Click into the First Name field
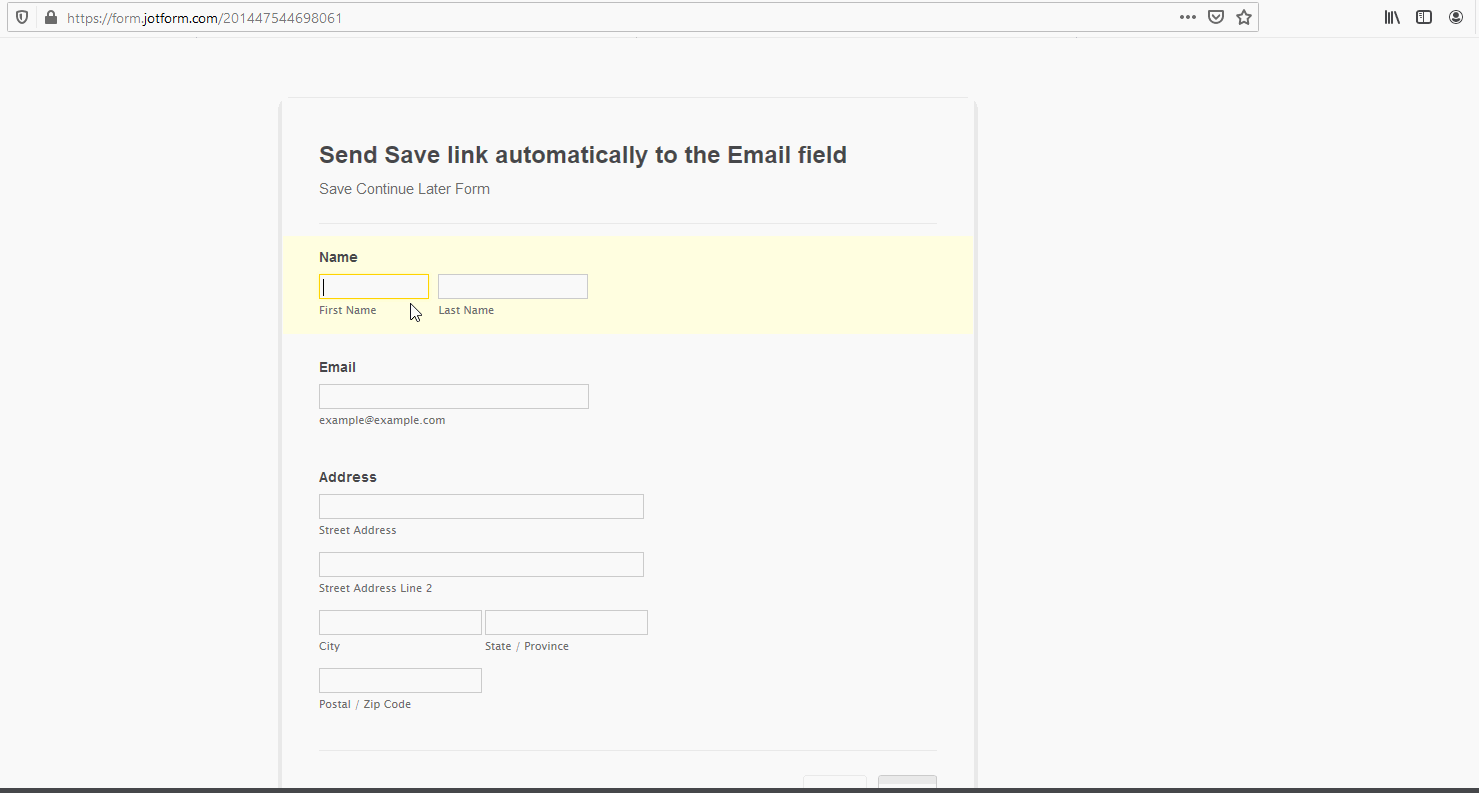 click(373, 286)
